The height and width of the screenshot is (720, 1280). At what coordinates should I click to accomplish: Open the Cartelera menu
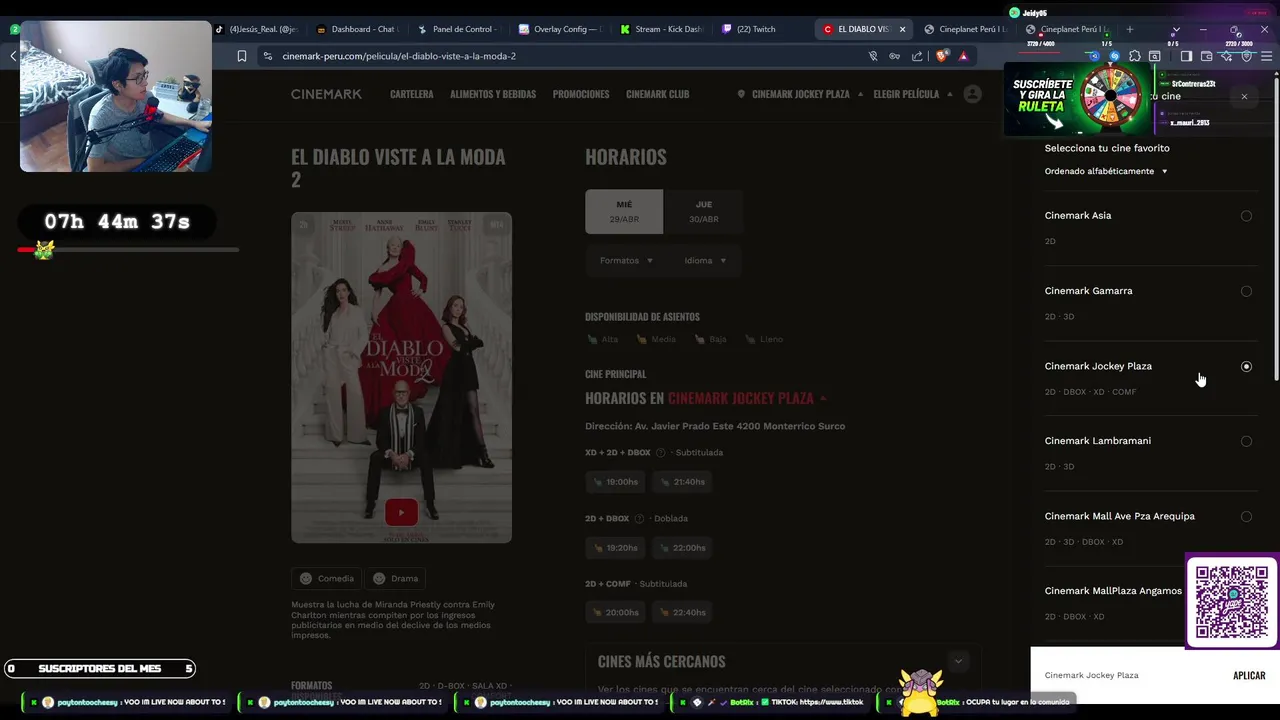tap(411, 94)
